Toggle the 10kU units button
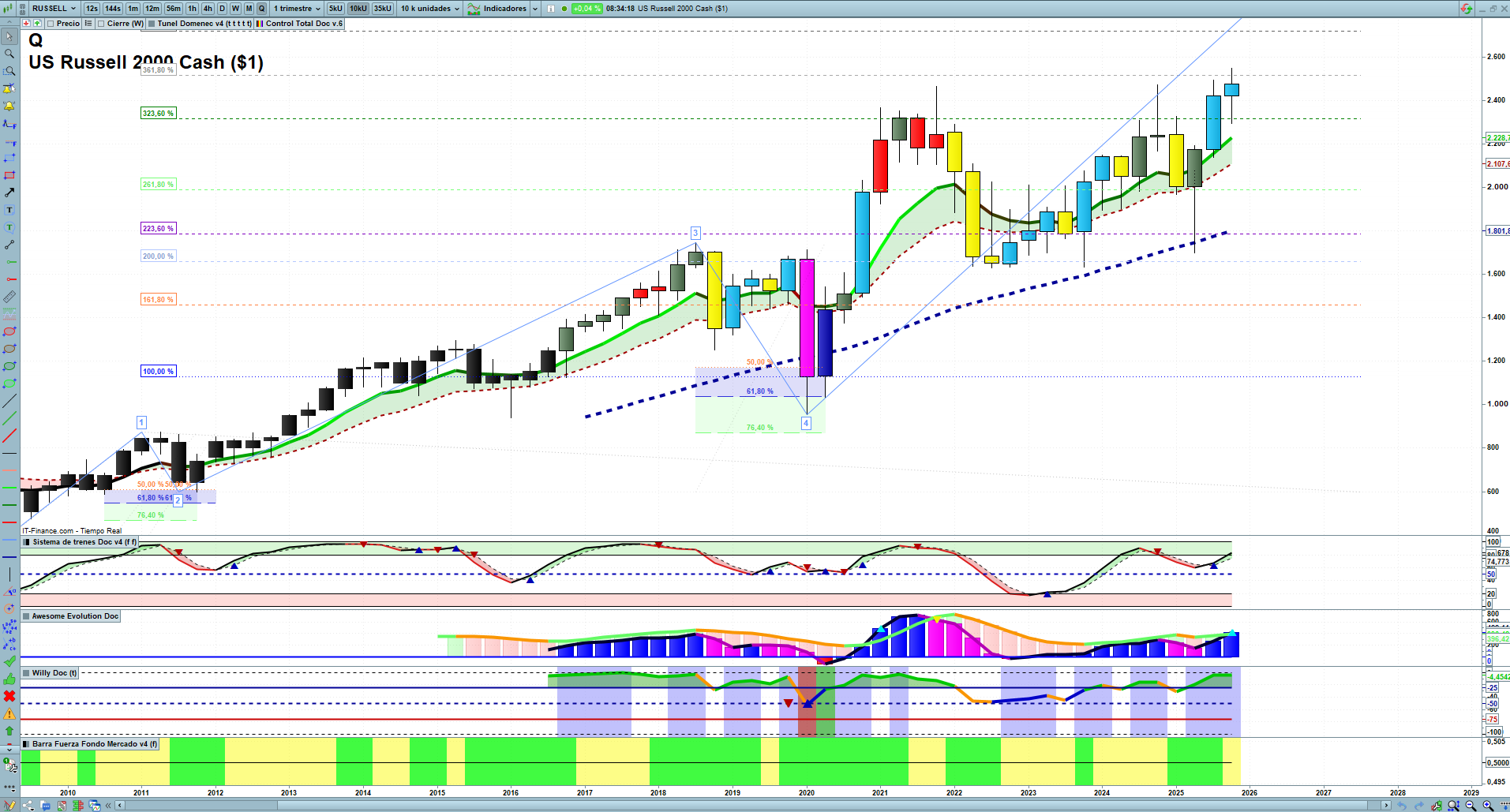The height and width of the screenshot is (812, 1510). coord(358,9)
